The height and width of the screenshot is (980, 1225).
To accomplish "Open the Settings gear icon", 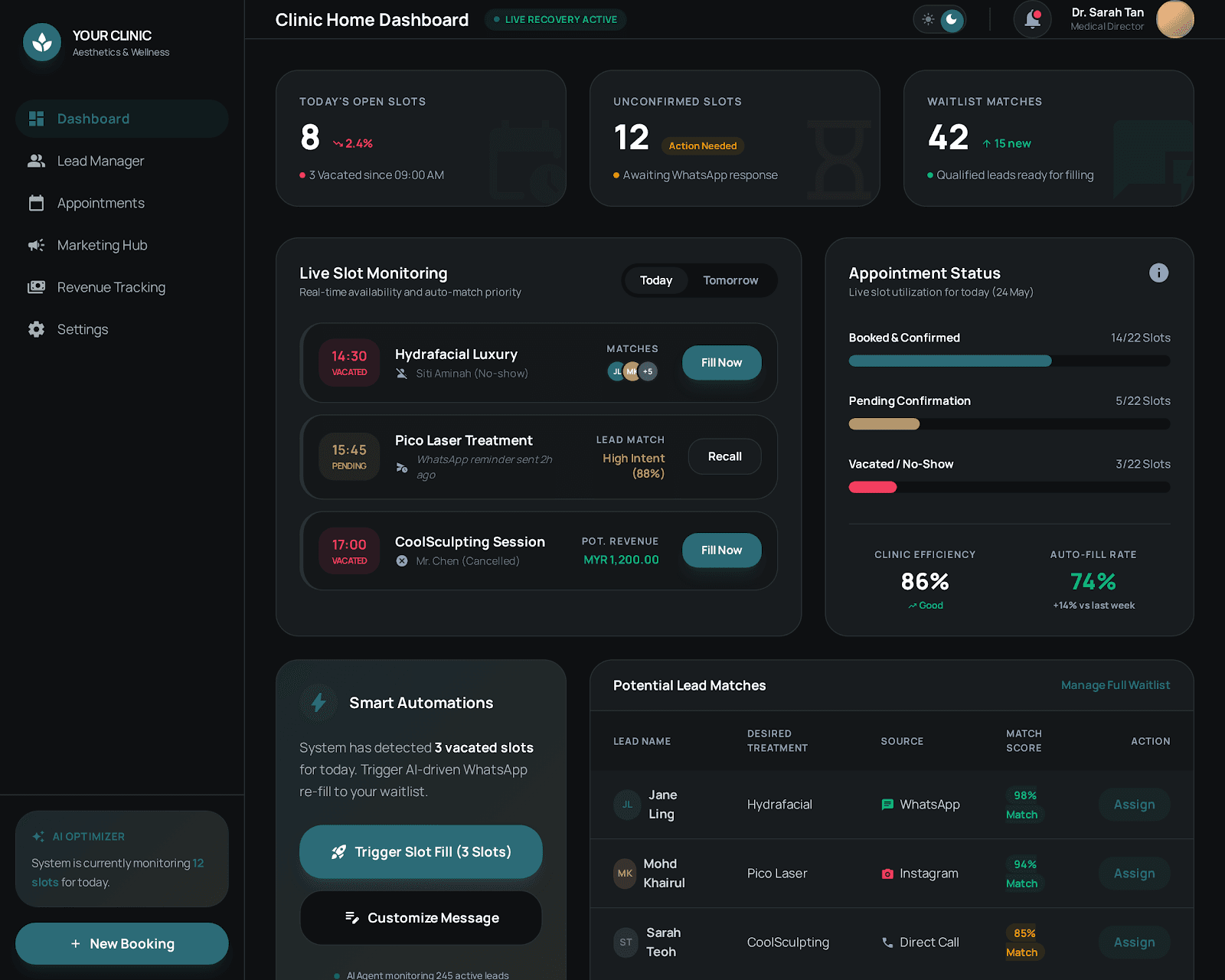I will pos(36,329).
